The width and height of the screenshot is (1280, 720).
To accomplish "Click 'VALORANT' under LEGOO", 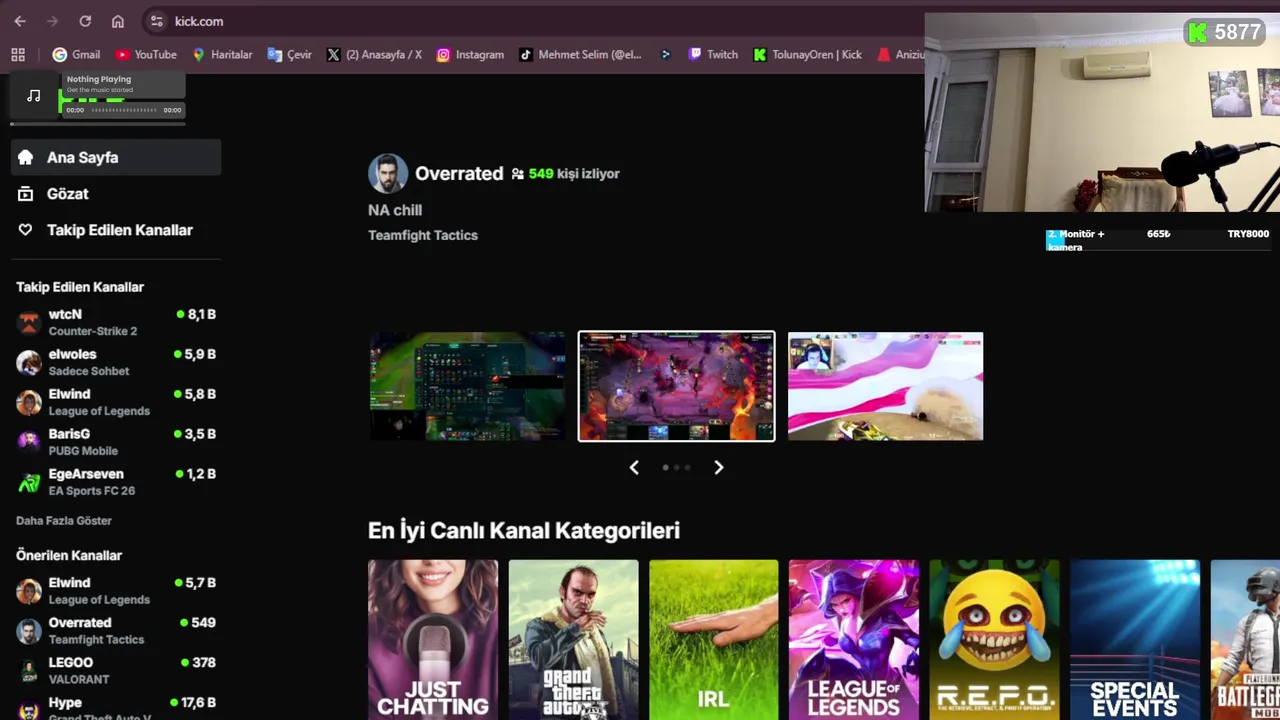I will coord(79,679).
